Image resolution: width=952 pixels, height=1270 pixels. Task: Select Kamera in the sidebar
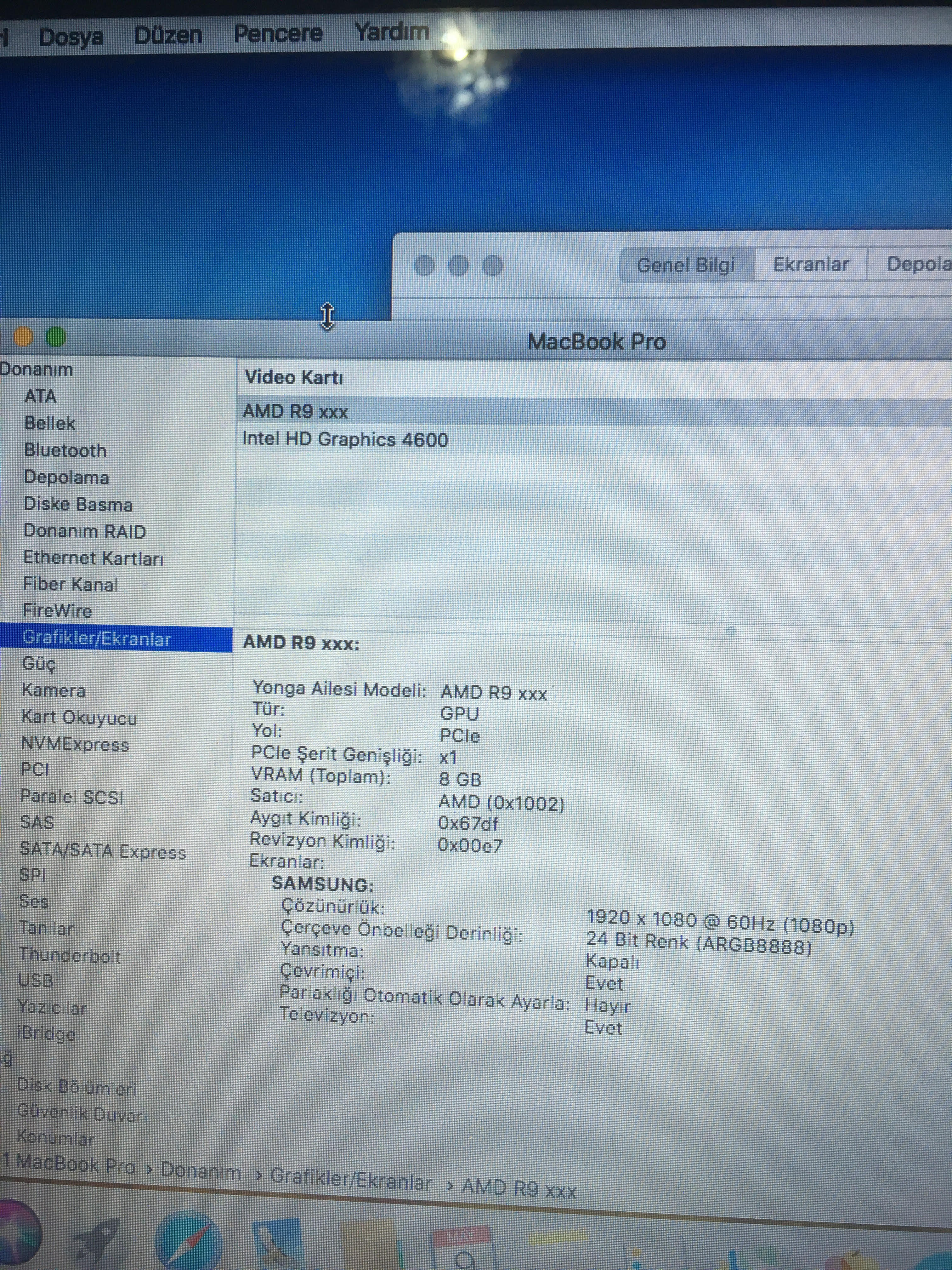pos(54,690)
